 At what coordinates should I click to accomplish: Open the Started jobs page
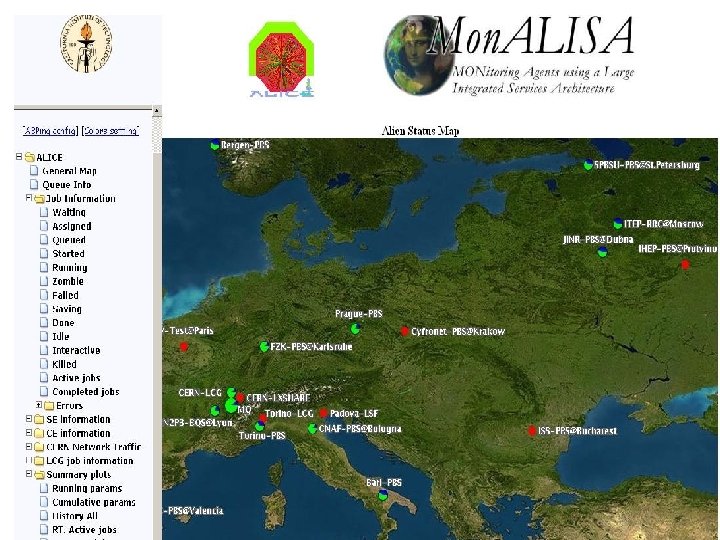(x=68, y=254)
